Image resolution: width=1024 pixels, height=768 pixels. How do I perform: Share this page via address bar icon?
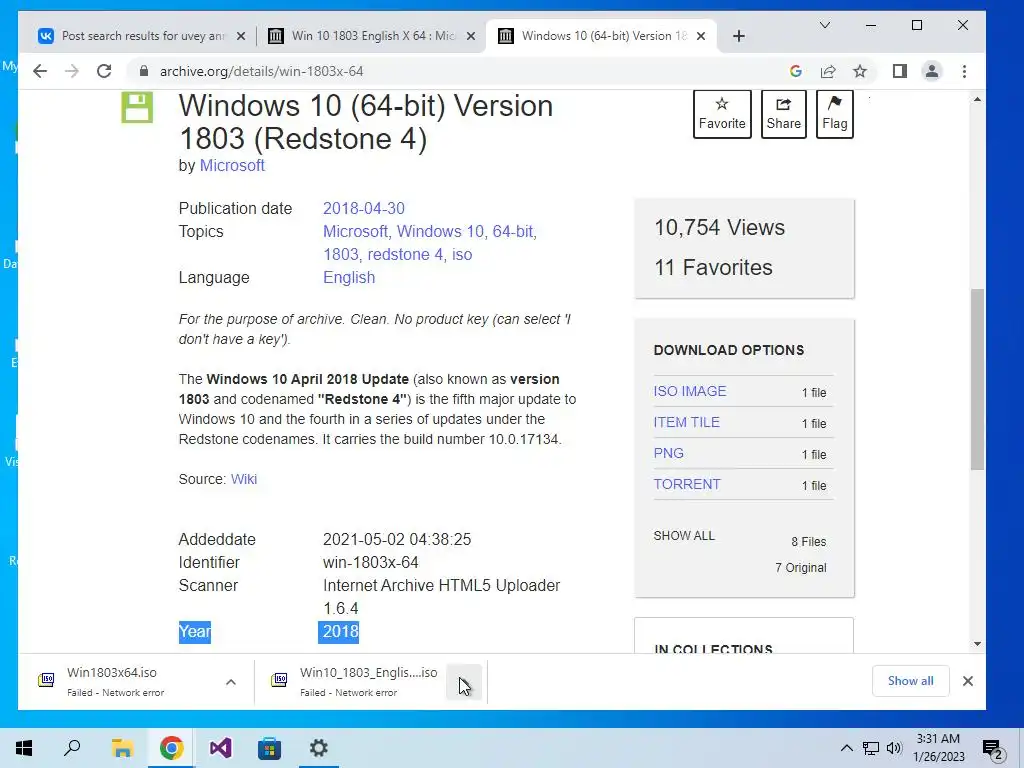[828, 71]
